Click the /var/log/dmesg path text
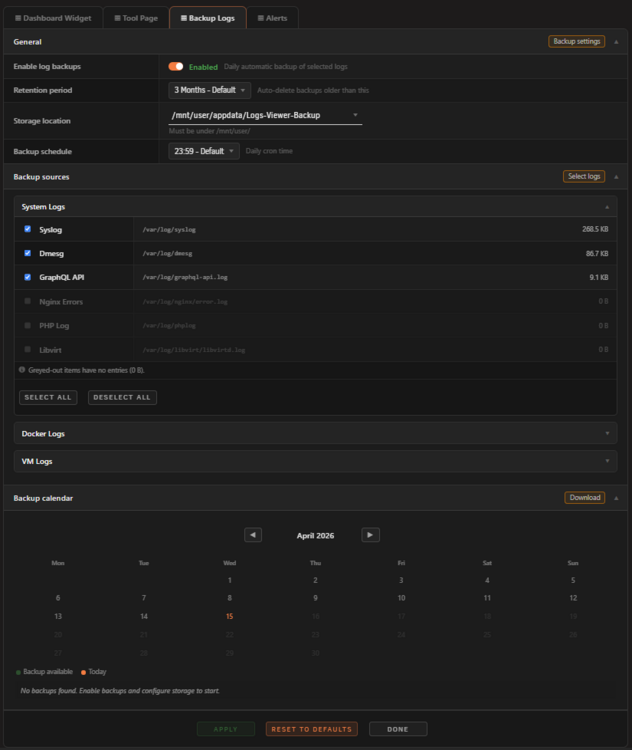This screenshot has height=750, width=632. coord(167,254)
